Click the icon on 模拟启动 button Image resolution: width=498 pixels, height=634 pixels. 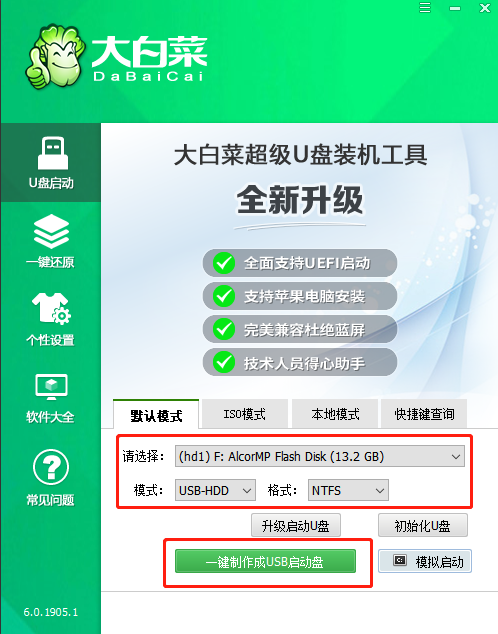click(x=400, y=560)
